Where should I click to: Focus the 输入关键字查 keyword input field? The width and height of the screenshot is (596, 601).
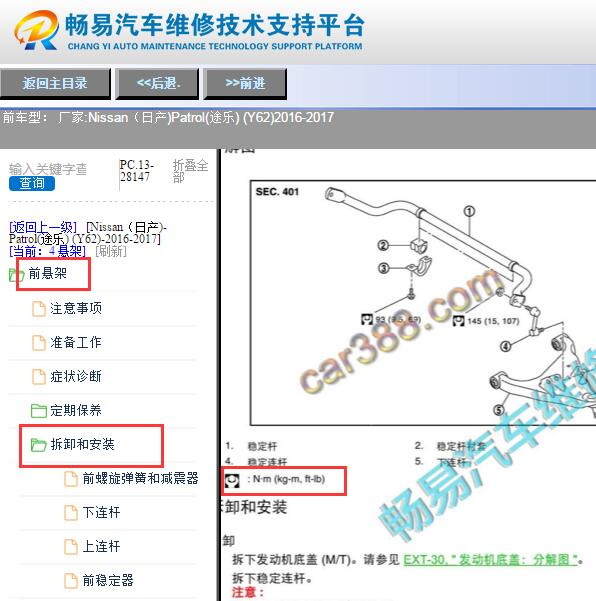(48, 169)
